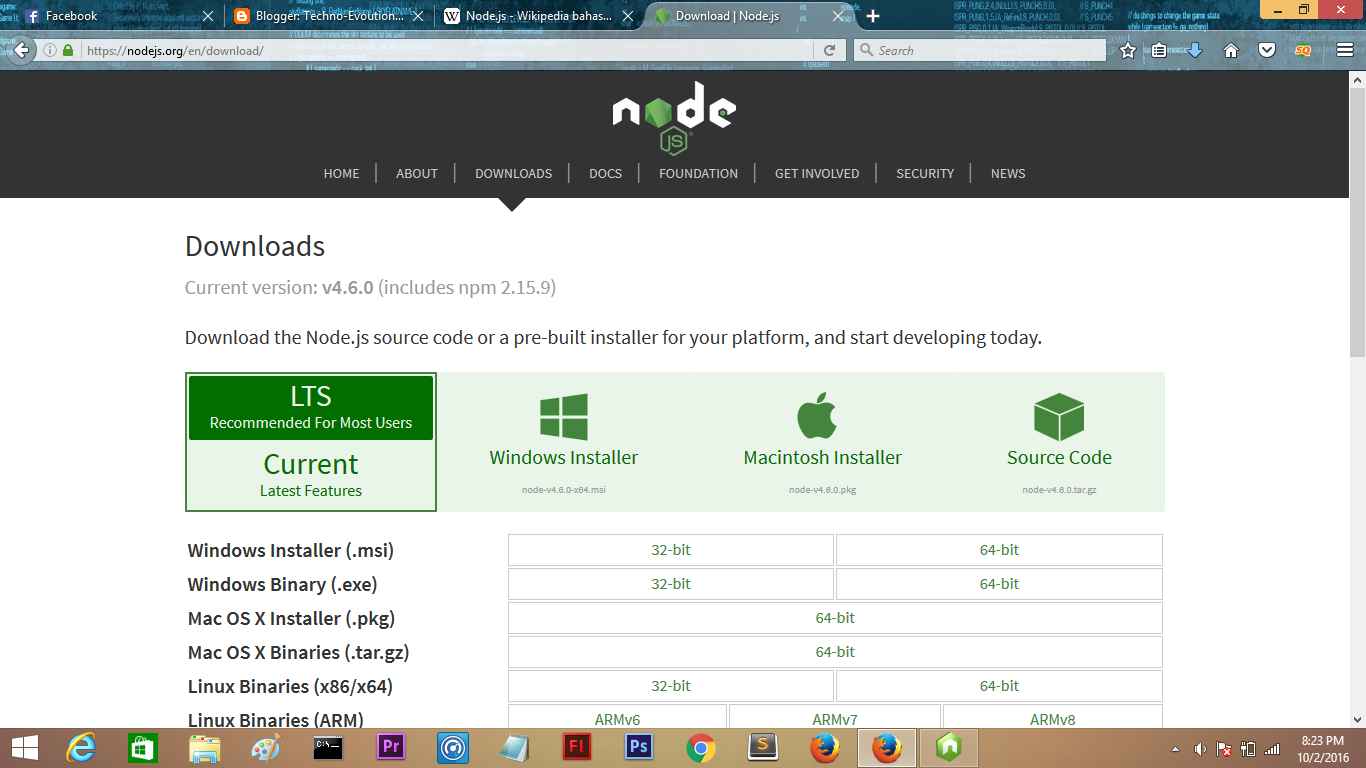Download Windows Installer node-v4.6.0-x64.msi
1366x768 pixels.
coord(564,442)
